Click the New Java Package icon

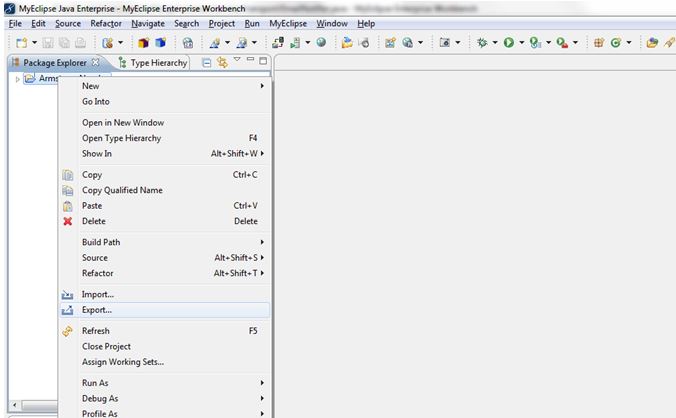point(599,42)
